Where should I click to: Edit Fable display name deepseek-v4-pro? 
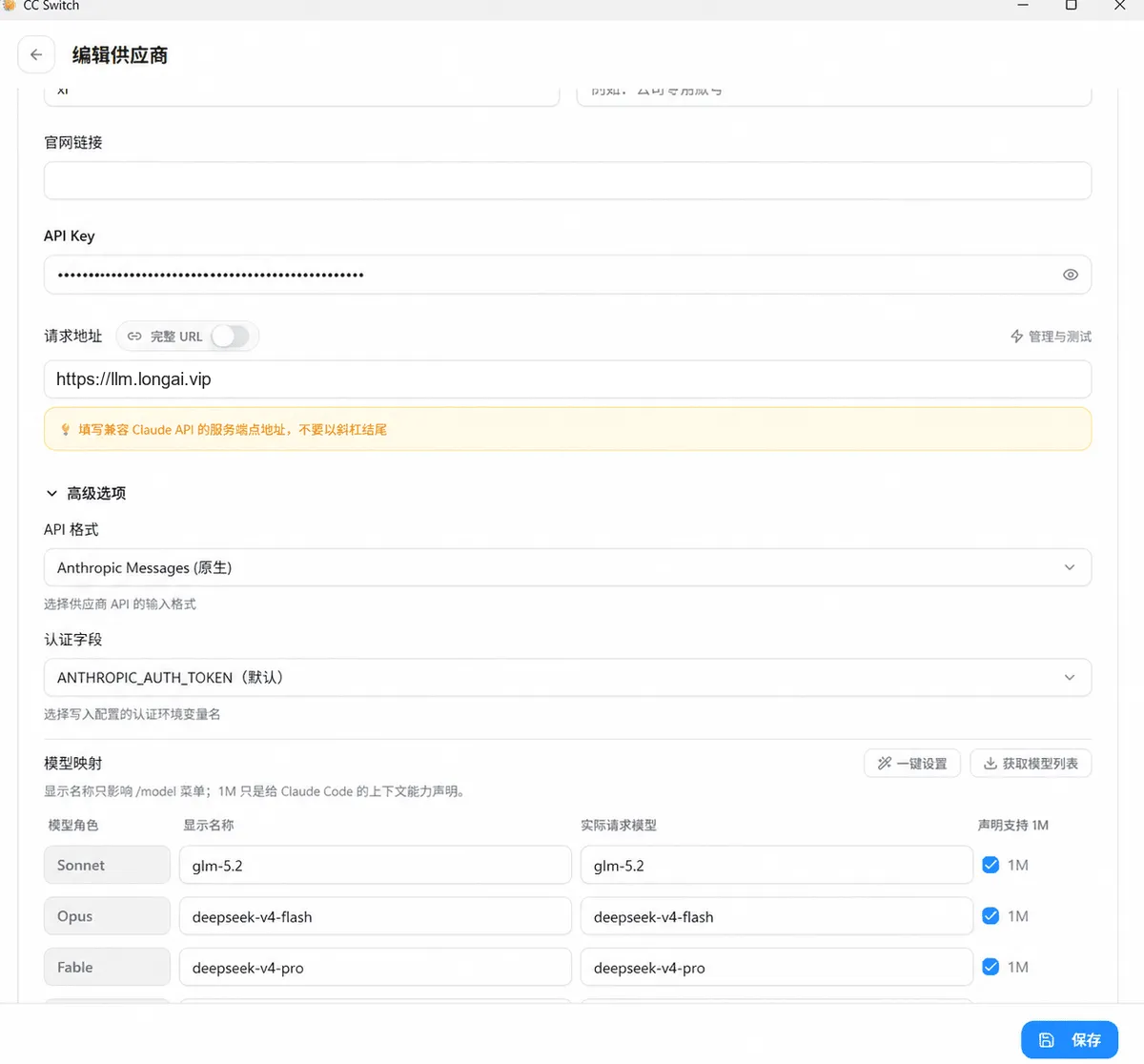pos(376,968)
